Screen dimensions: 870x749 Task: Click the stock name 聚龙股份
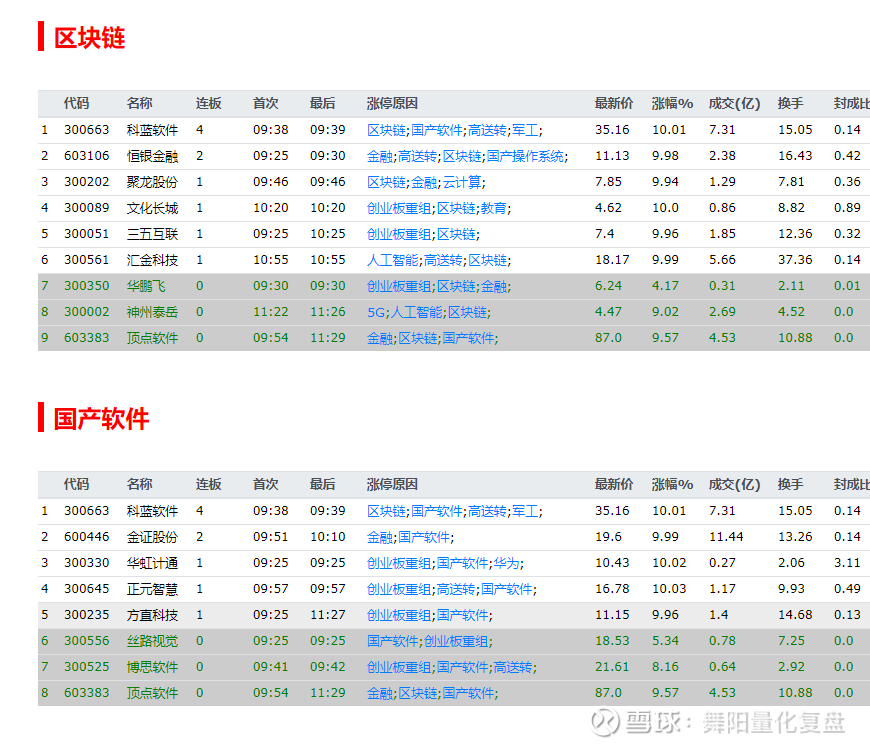tap(152, 183)
